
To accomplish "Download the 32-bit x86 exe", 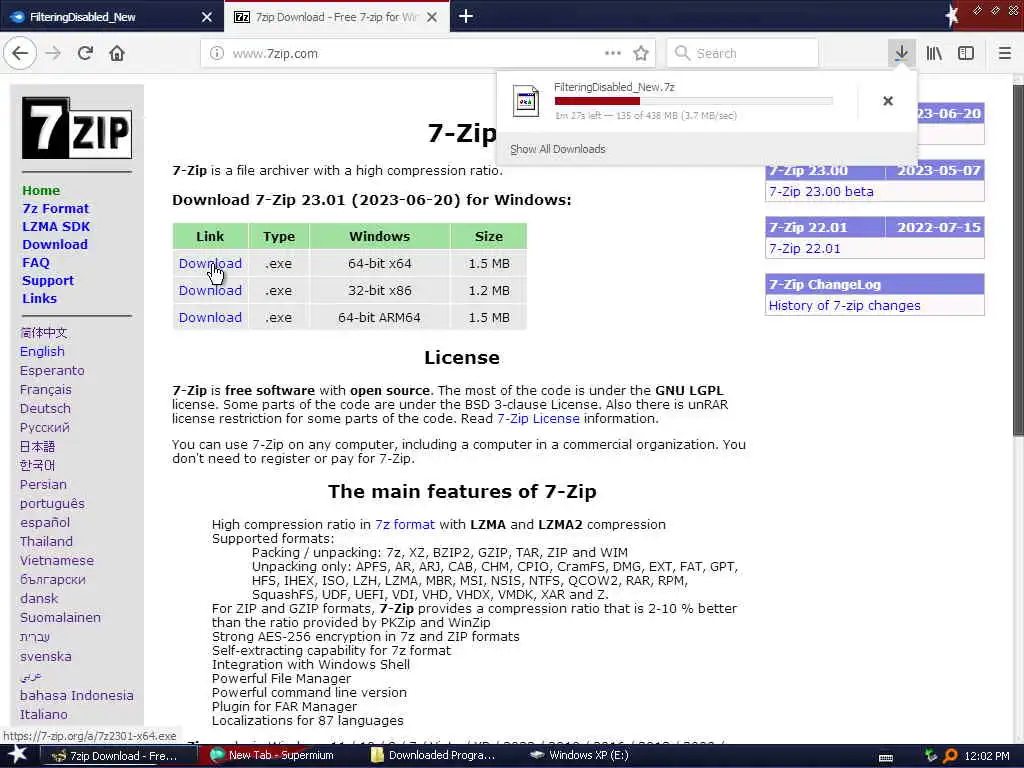I will [x=210, y=290].
